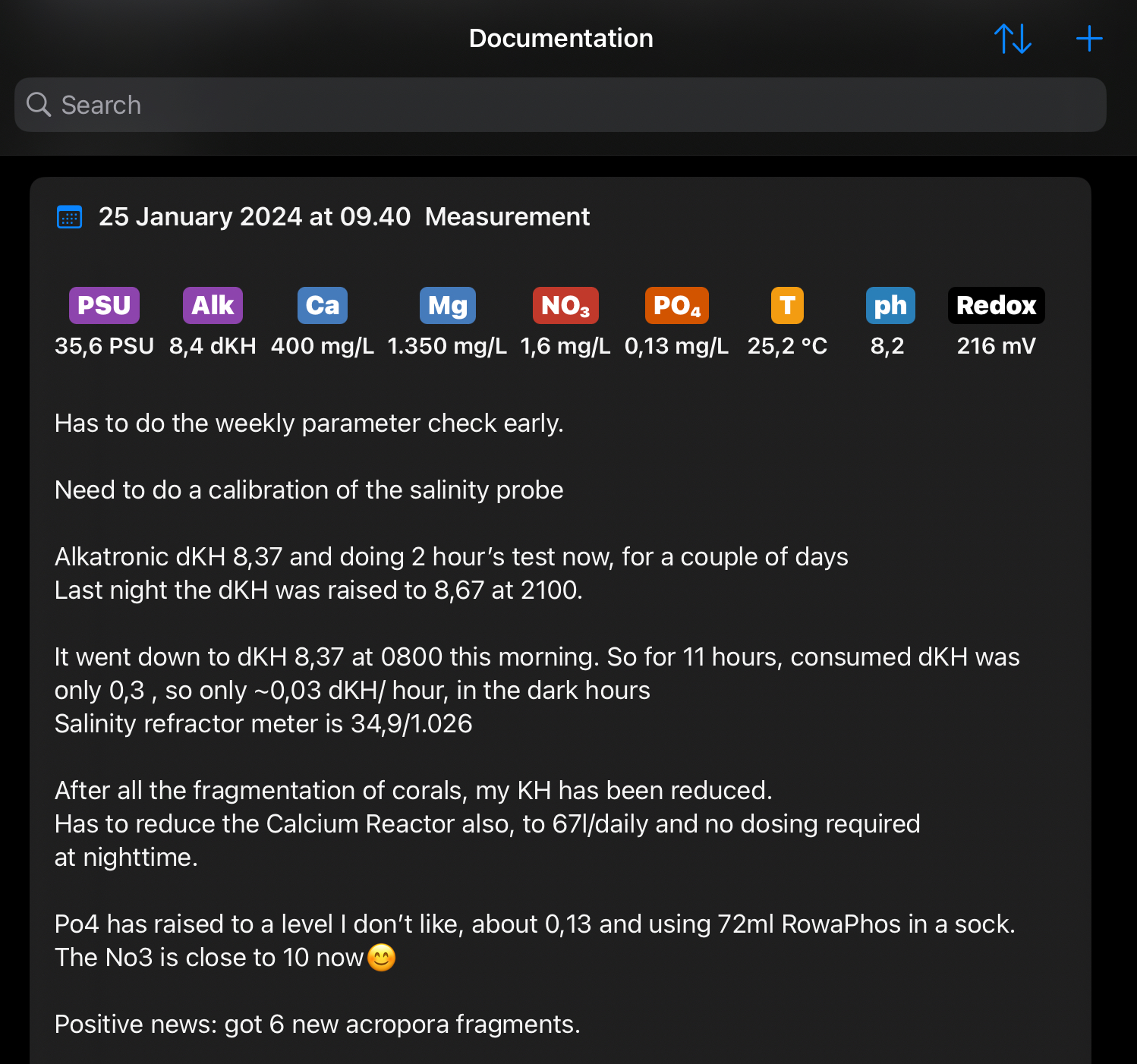Screen dimensions: 1137x1064
Task: Tap the sort order arrows icon
Action: click(1013, 39)
